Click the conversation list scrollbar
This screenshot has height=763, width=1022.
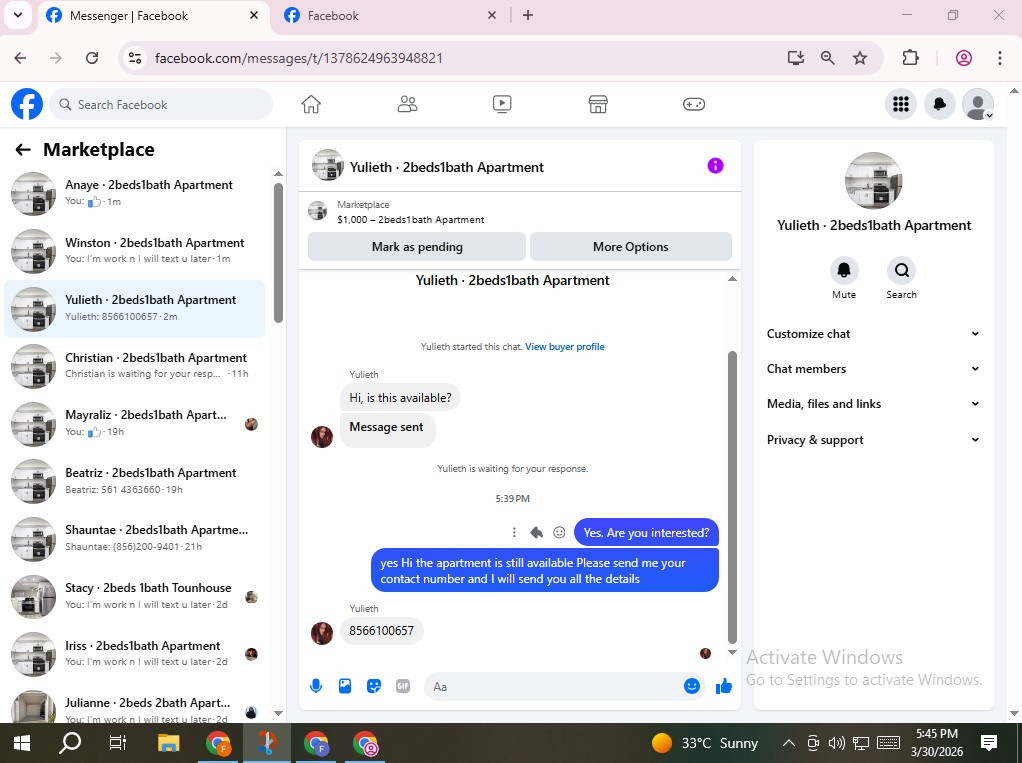(x=278, y=253)
